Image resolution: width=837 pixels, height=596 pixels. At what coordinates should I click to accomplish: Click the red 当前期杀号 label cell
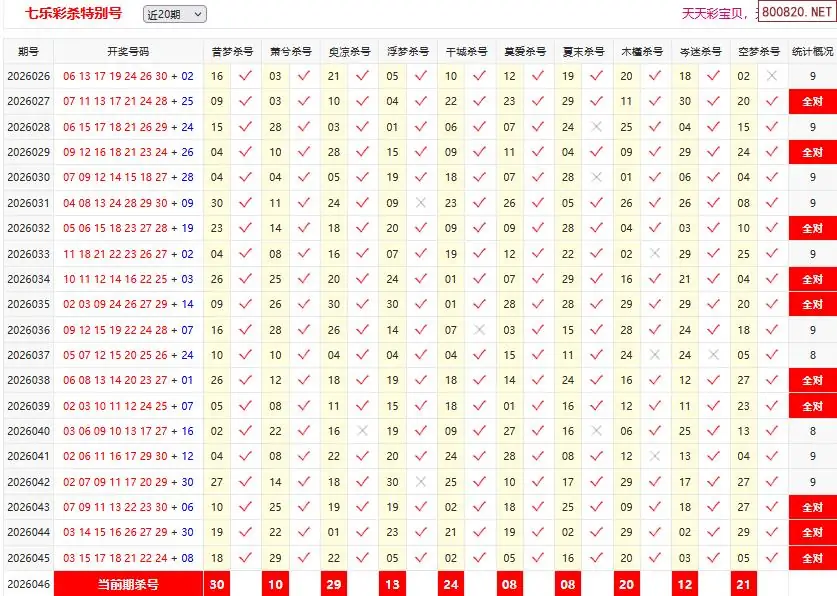128,584
